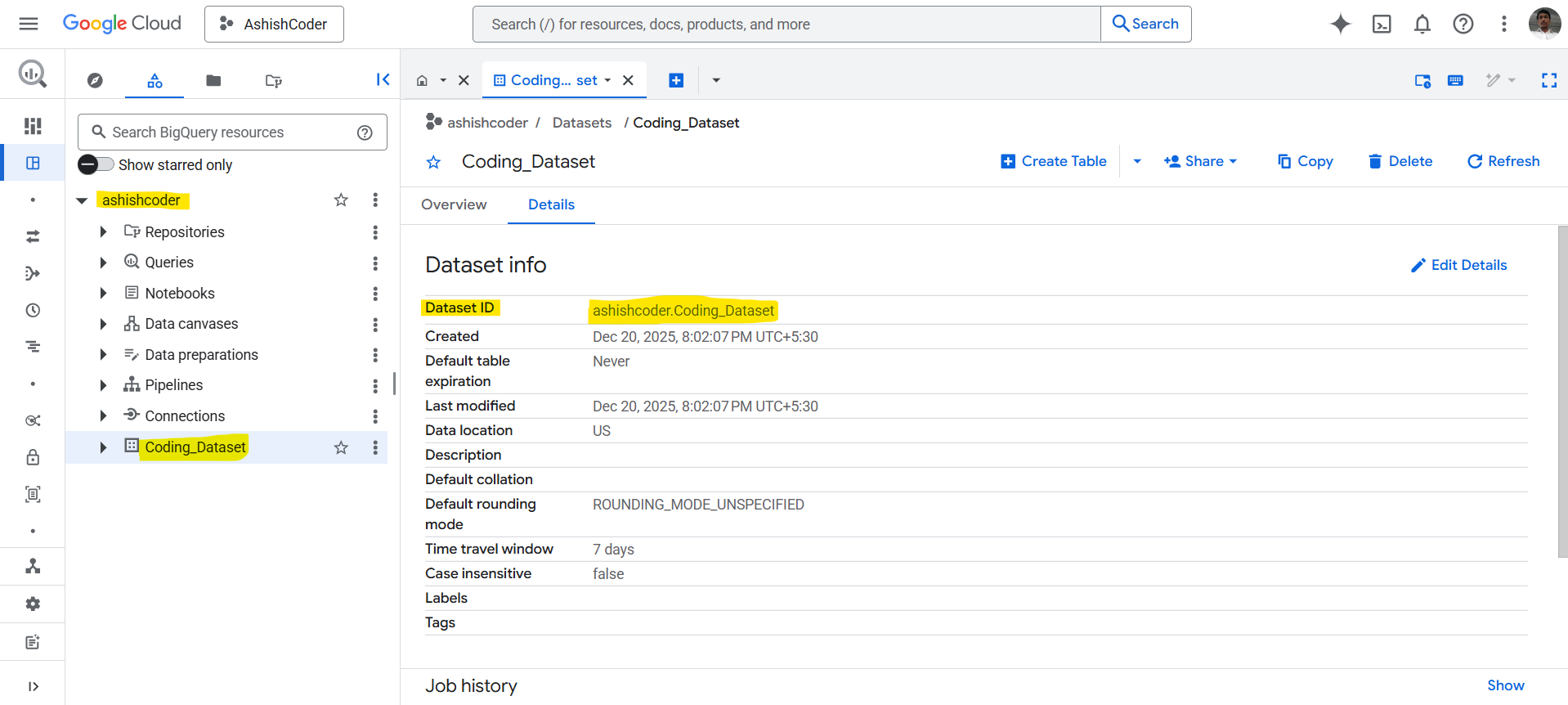The height and width of the screenshot is (705, 1568).
Task: Open the data transfers arrows icon in left rail
Action: [x=33, y=236]
